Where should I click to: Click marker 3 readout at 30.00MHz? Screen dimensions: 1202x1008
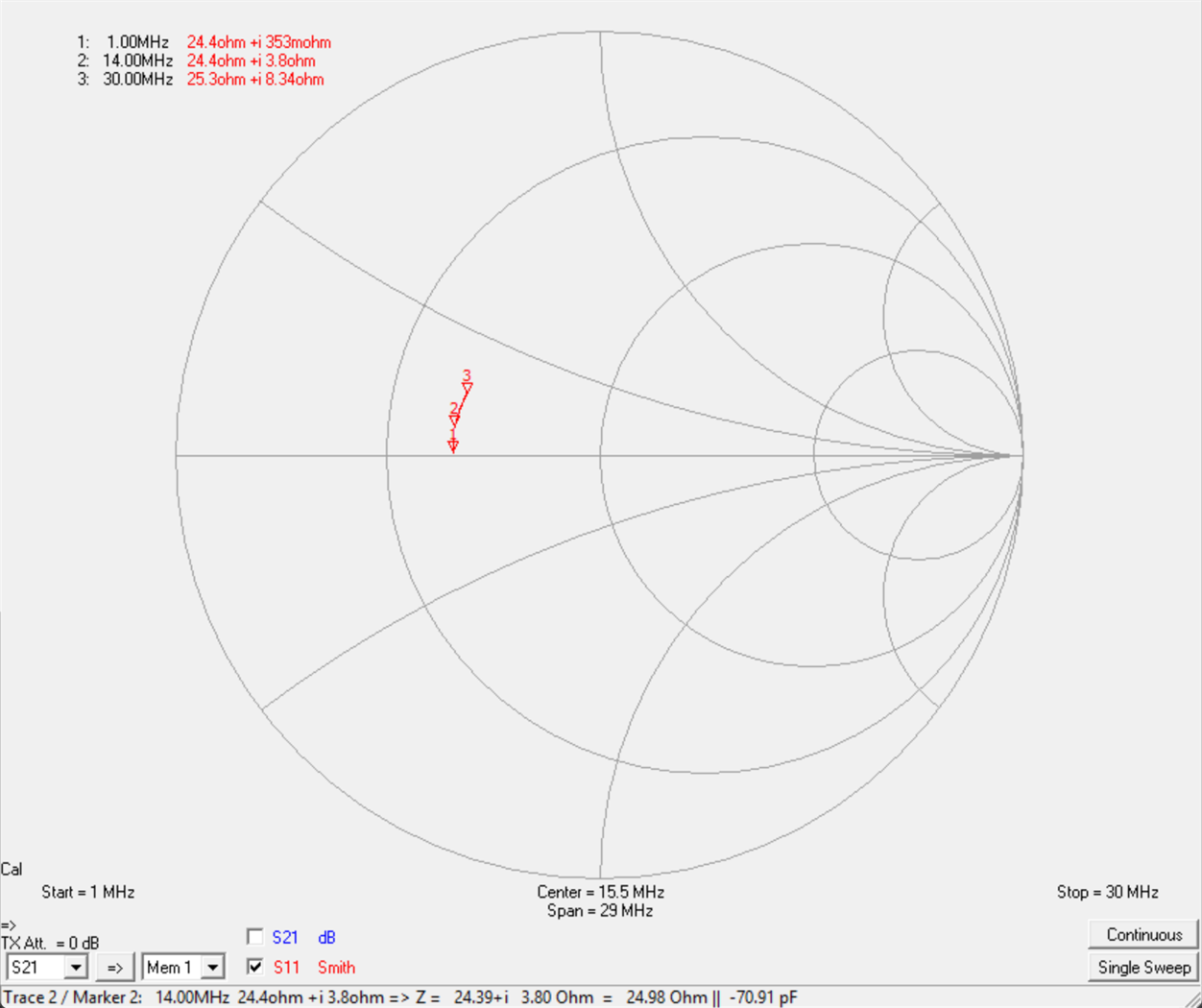pyautogui.click(x=200, y=79)
